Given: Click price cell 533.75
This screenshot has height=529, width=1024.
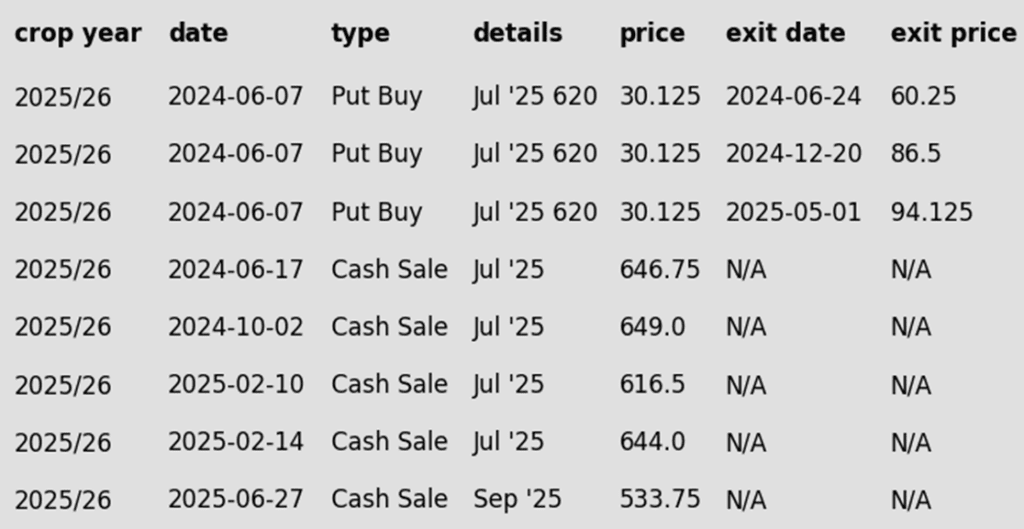Looking at the screenshot, I should click(660, 500).
